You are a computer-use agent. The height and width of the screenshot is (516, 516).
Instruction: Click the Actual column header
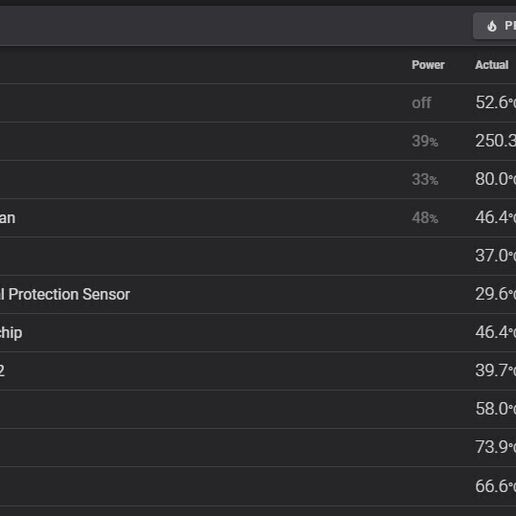492,65
